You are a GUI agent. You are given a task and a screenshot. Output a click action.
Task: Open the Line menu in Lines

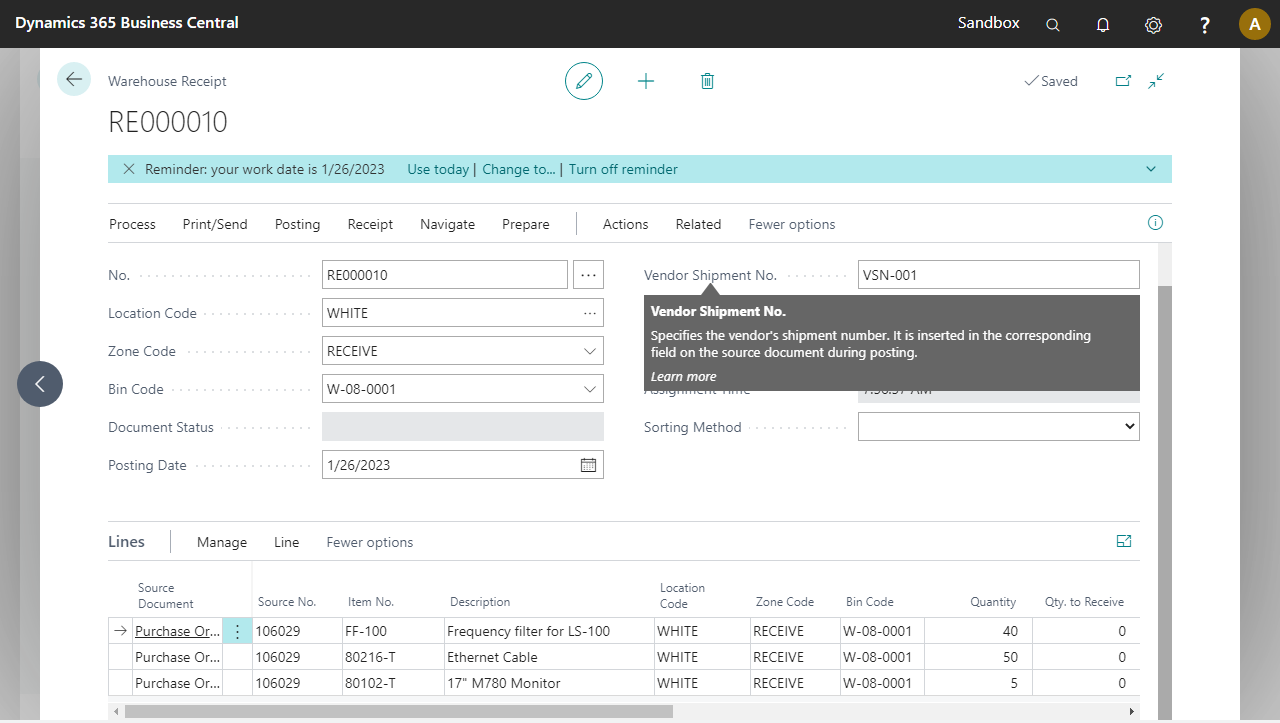[286, 542]
